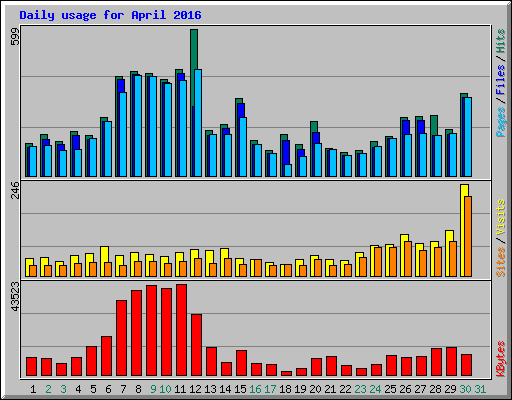The width and height of the screenshot is (512, 400).
Task: Click day 25 on the x-axis
Action: [x=390, y=389]
